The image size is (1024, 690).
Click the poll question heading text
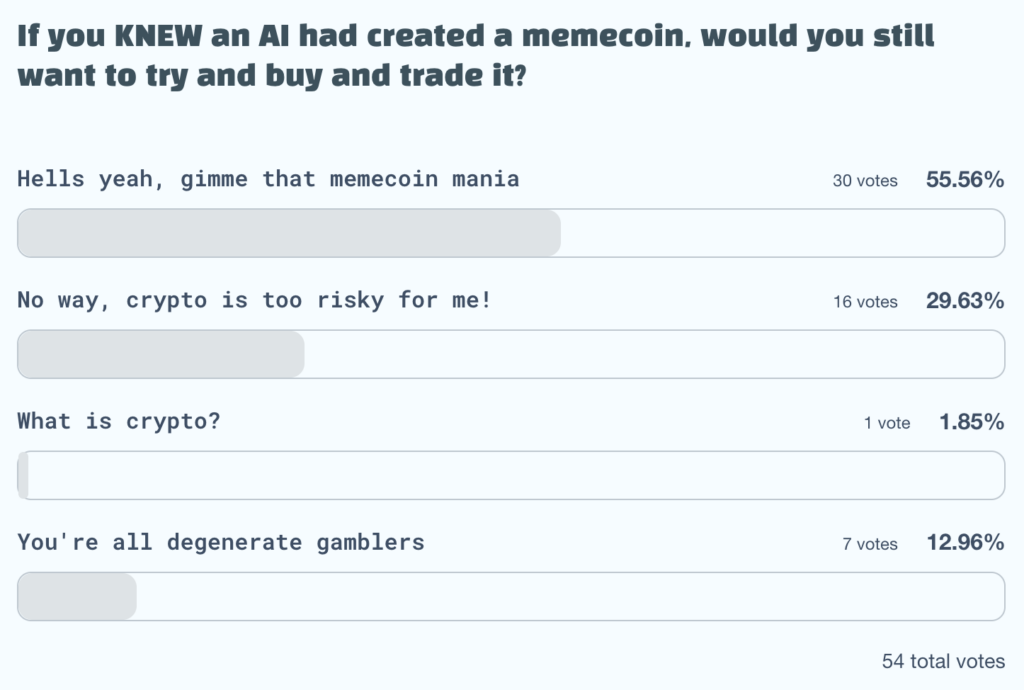(x=475, y=55)
